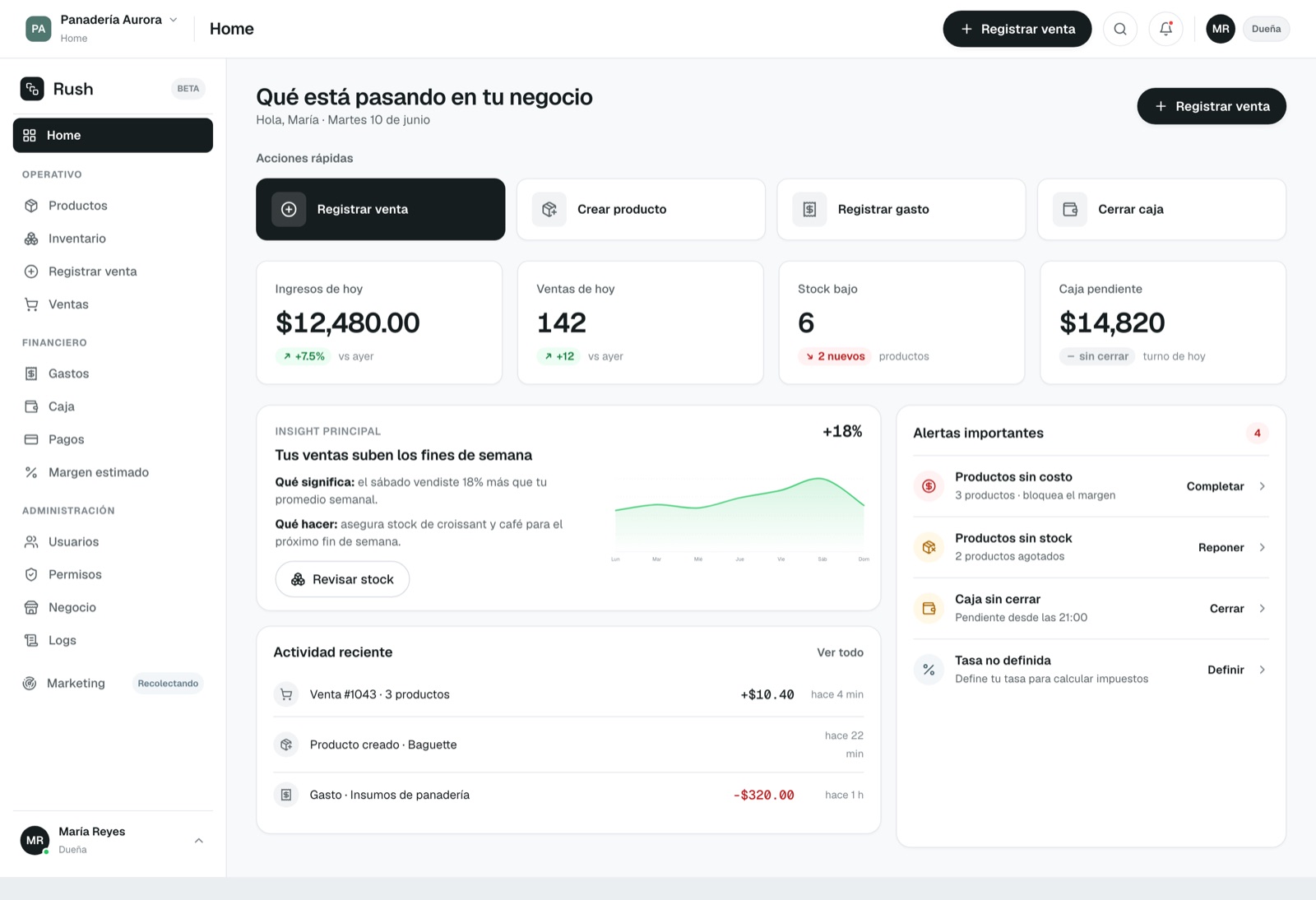Click the +7.5% change badge
Viewport: 1316px width, 900px height.
coord(304,356)
